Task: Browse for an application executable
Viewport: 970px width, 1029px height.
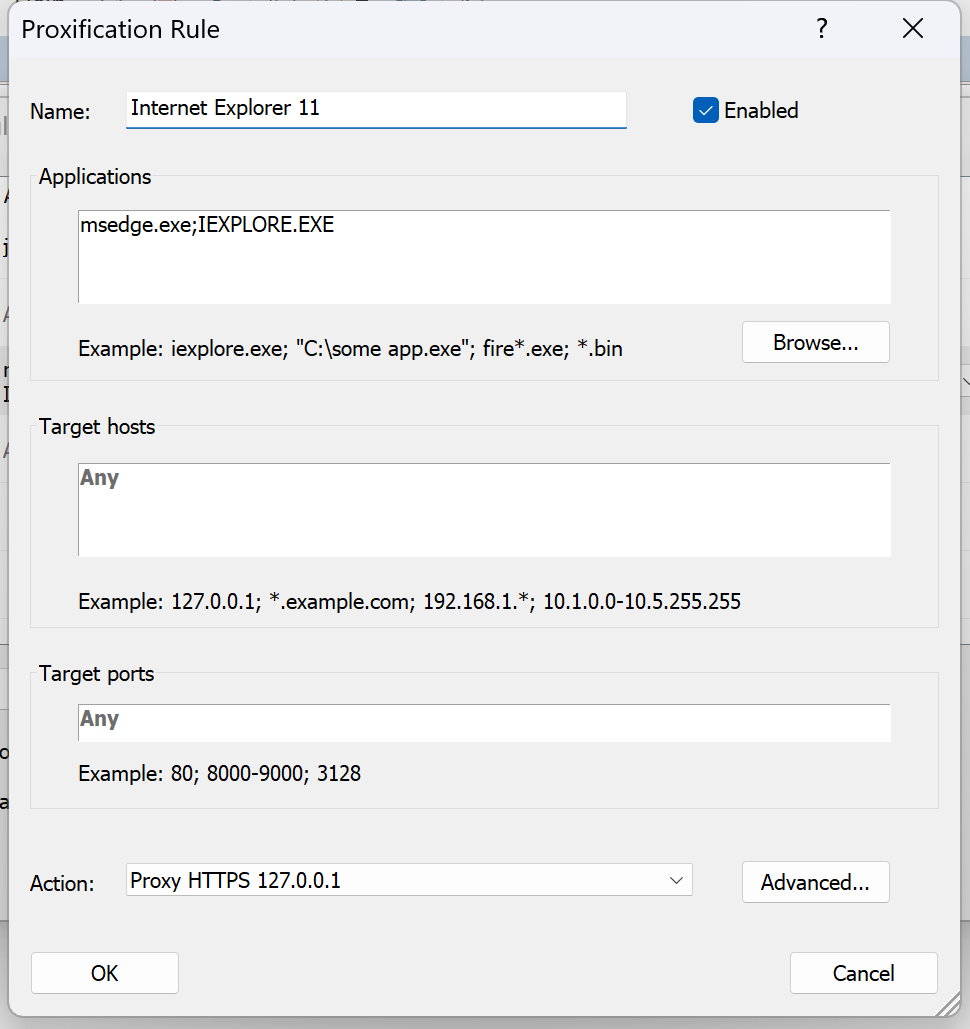Action: point(816,342)
